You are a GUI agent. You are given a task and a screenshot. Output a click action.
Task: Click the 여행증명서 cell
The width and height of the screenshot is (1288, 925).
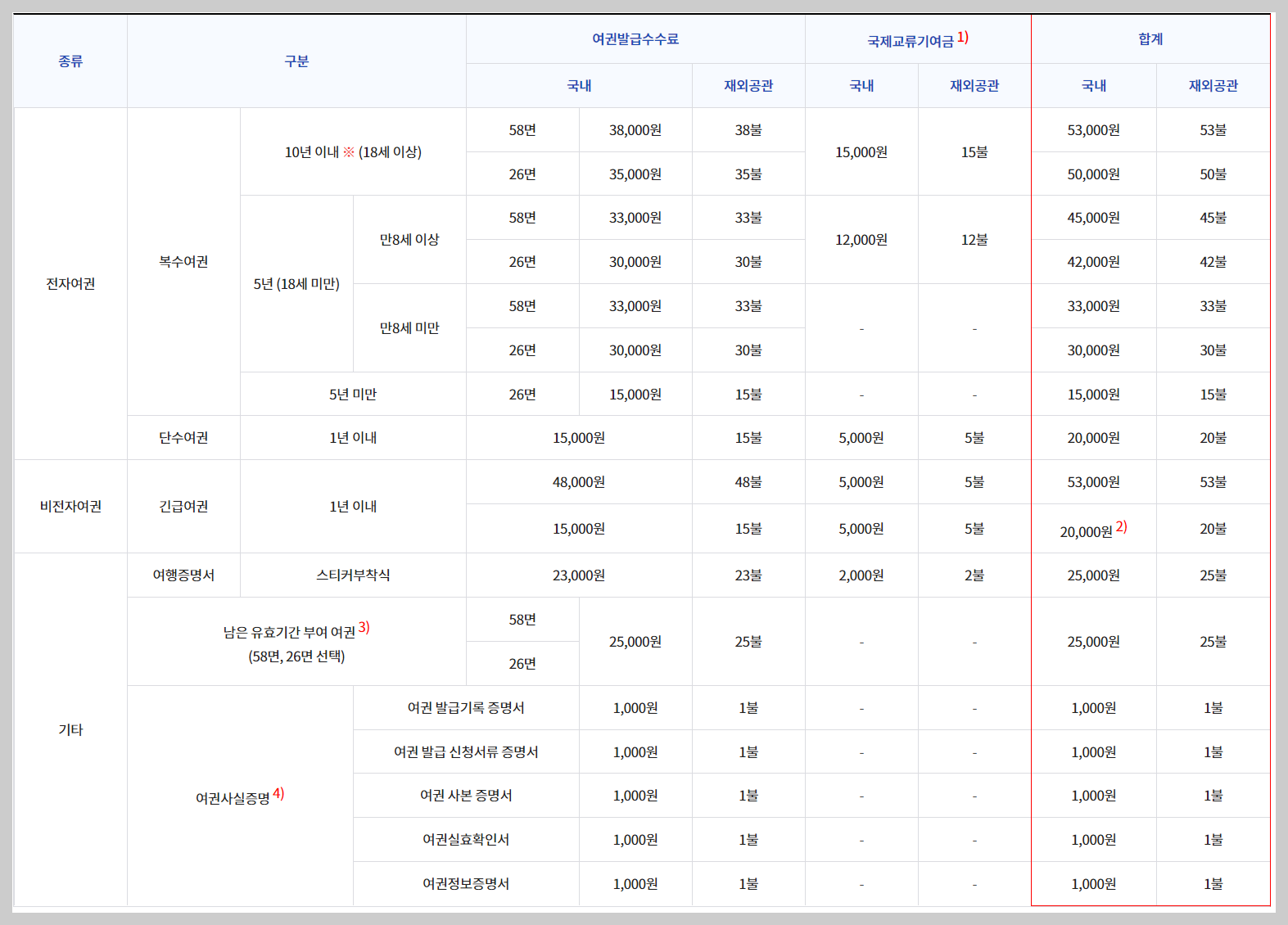pyautogui.click(x=183, y=575)
